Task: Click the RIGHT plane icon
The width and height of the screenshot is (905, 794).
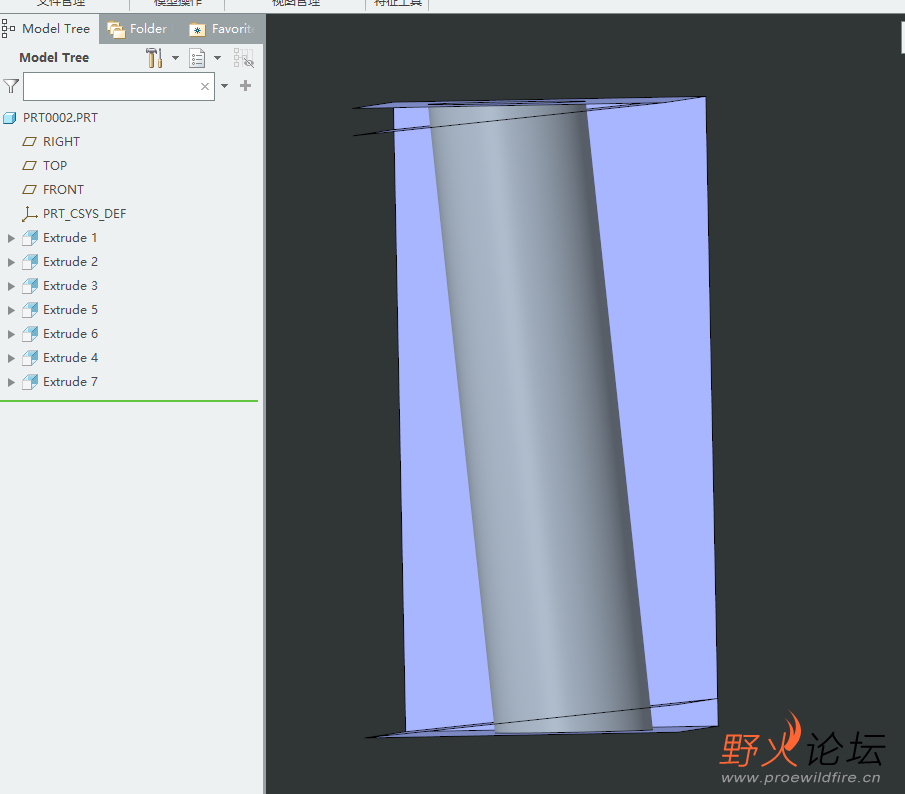Action: 29,142
